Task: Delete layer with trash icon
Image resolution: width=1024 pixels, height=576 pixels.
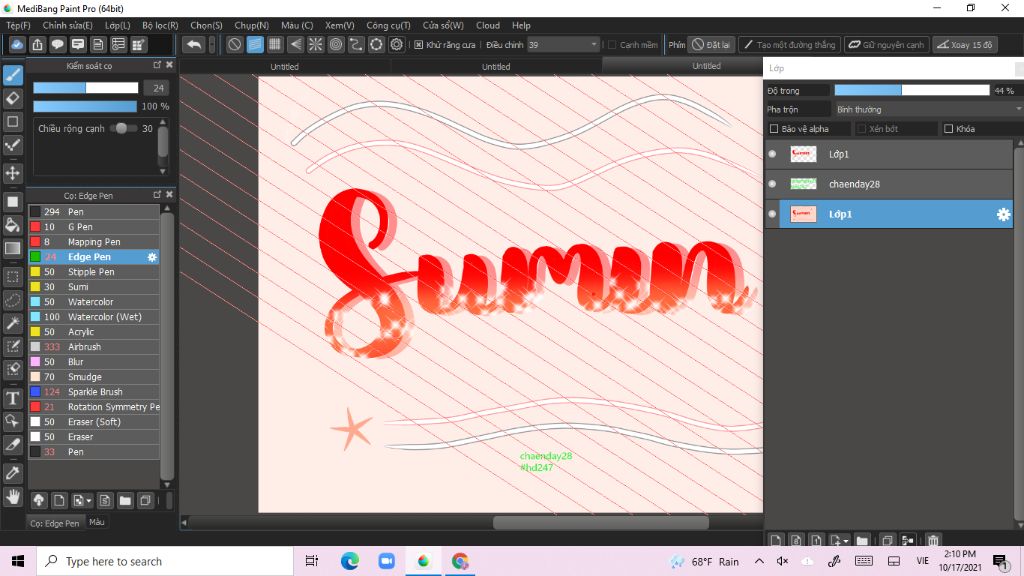Action: coord(933,540)
